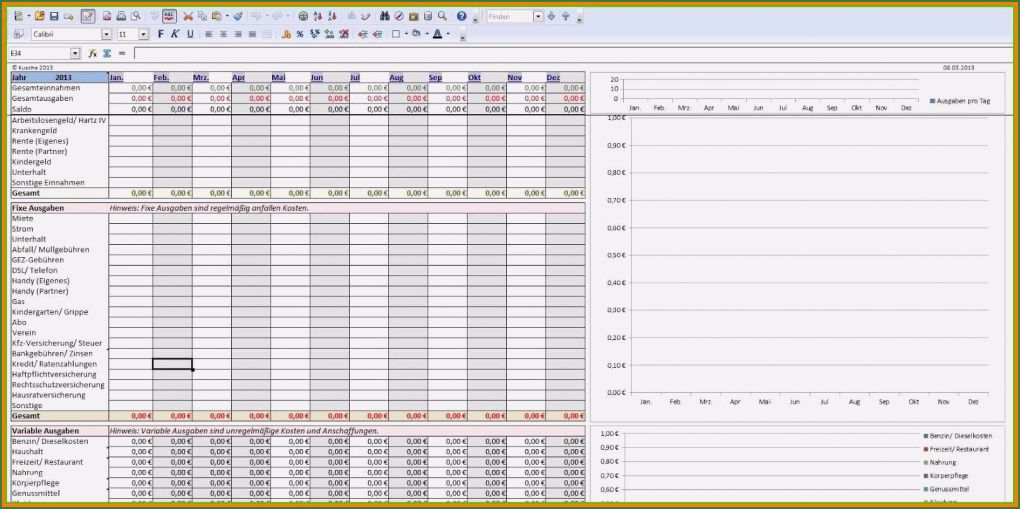Screen dimensions: 1020x509
Task: Click the Sum sigma icon
Action: (106, 53)
